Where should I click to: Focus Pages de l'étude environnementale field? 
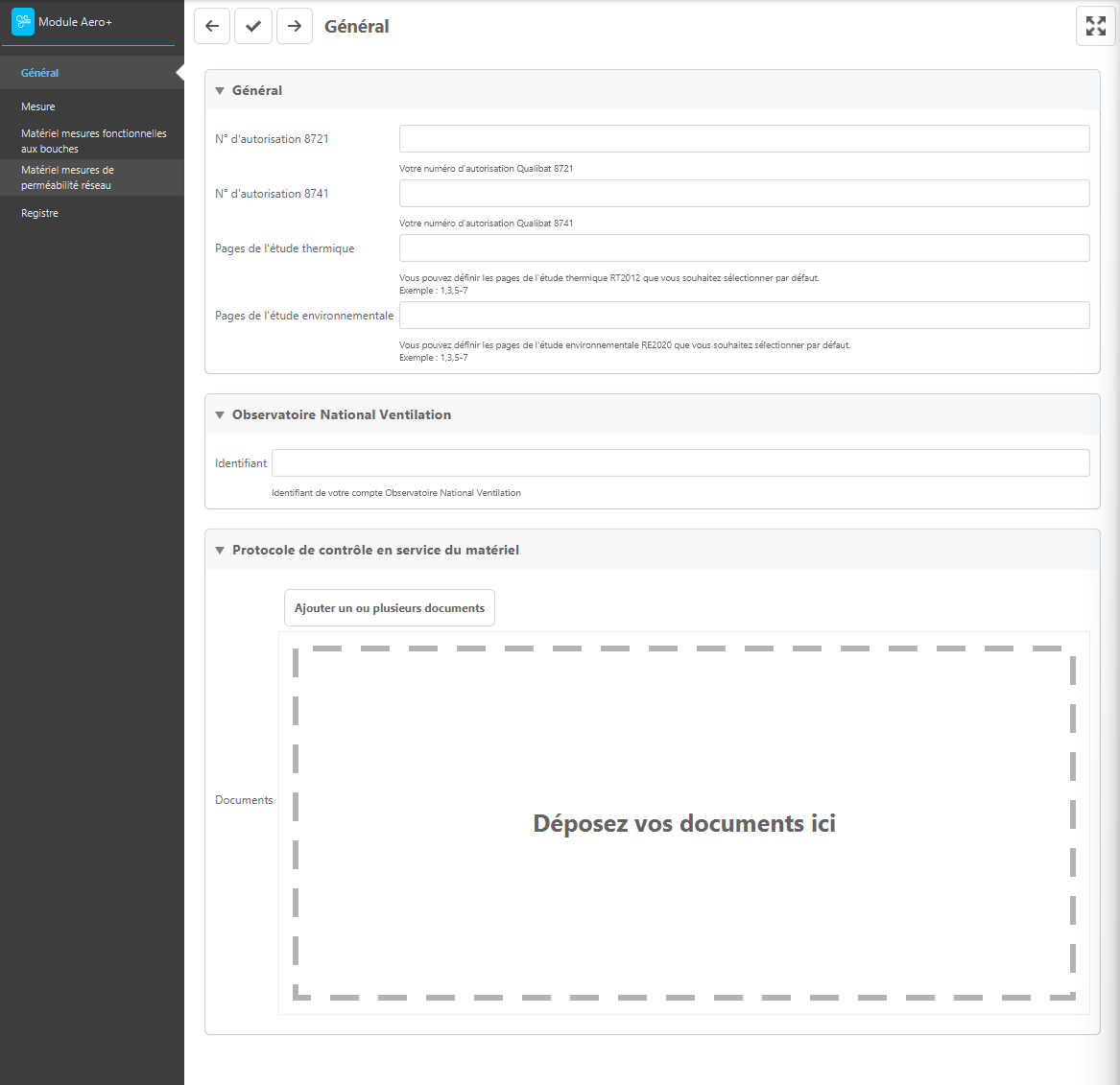coord(745,316)
